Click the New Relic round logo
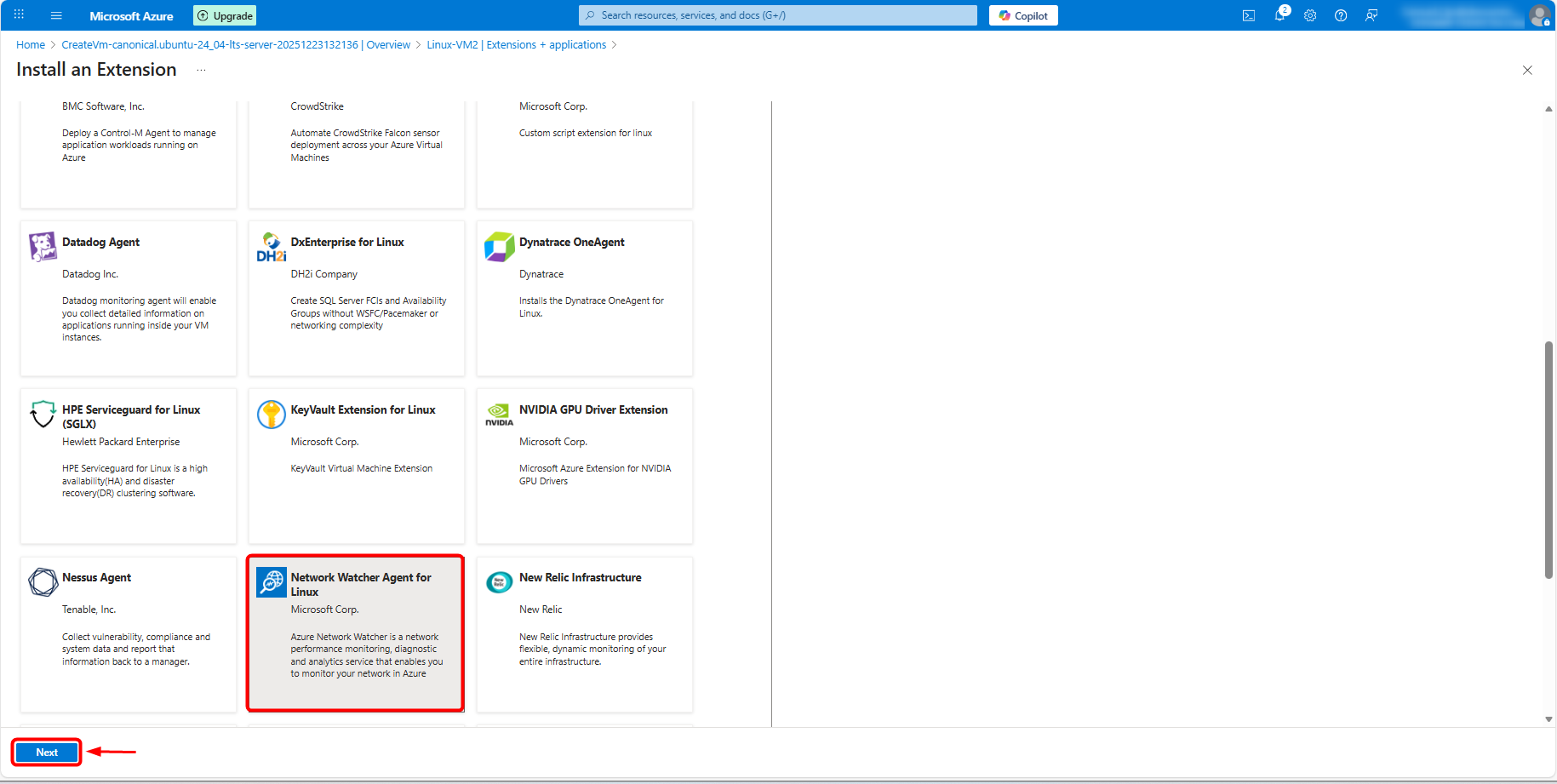This screenshot has width=1557, height=784. (x=500, y=582)
